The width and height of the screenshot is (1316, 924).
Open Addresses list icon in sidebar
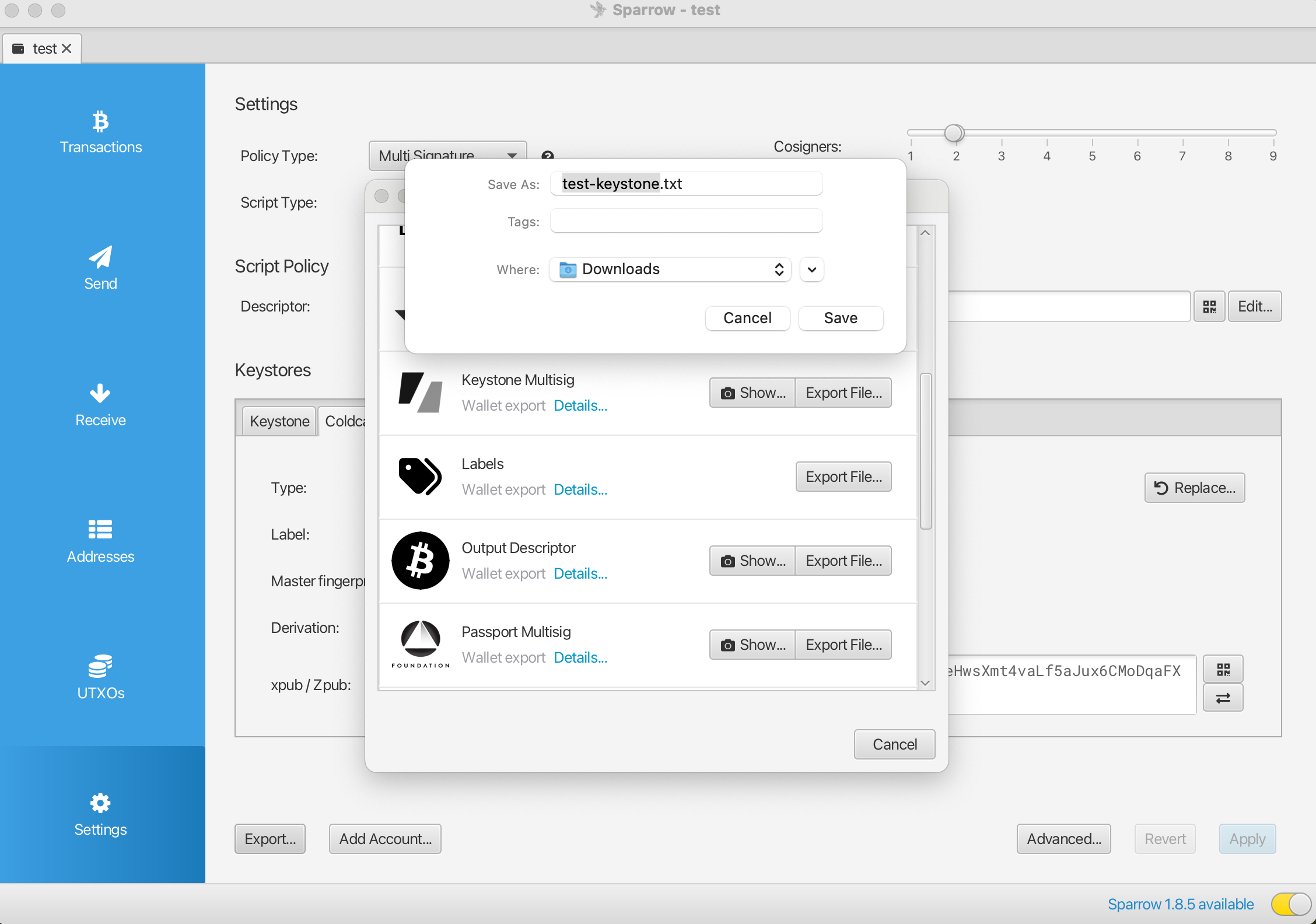tap(100, 530)
